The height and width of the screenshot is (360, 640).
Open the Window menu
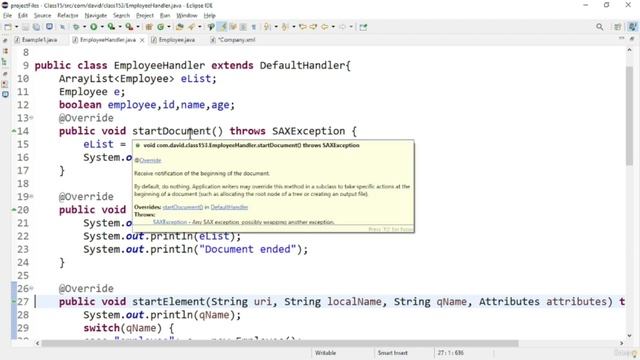[x=187, y=16]
